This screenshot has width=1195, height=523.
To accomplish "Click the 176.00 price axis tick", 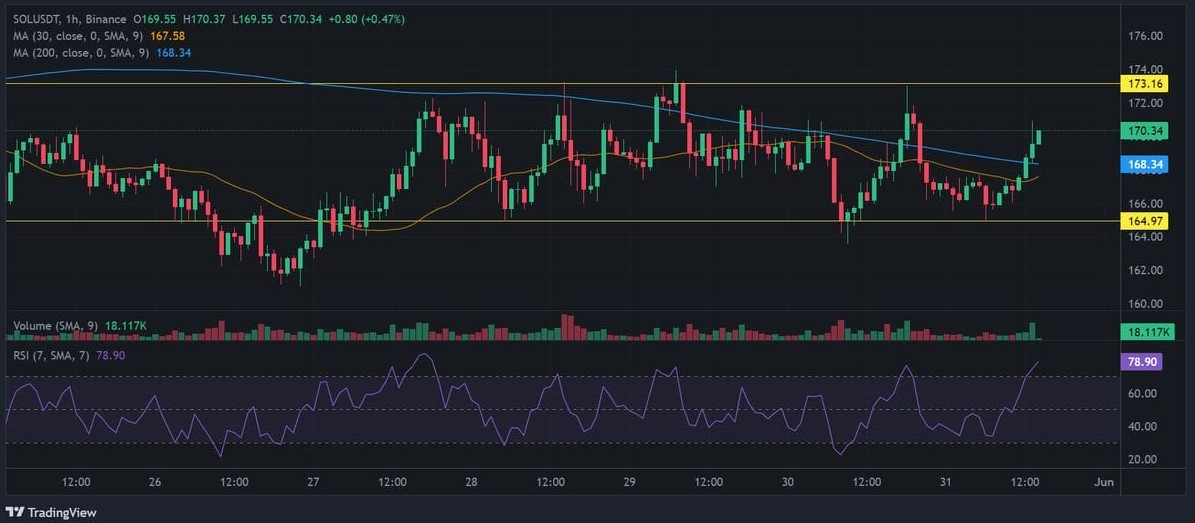I will (x=1145, y=36).
